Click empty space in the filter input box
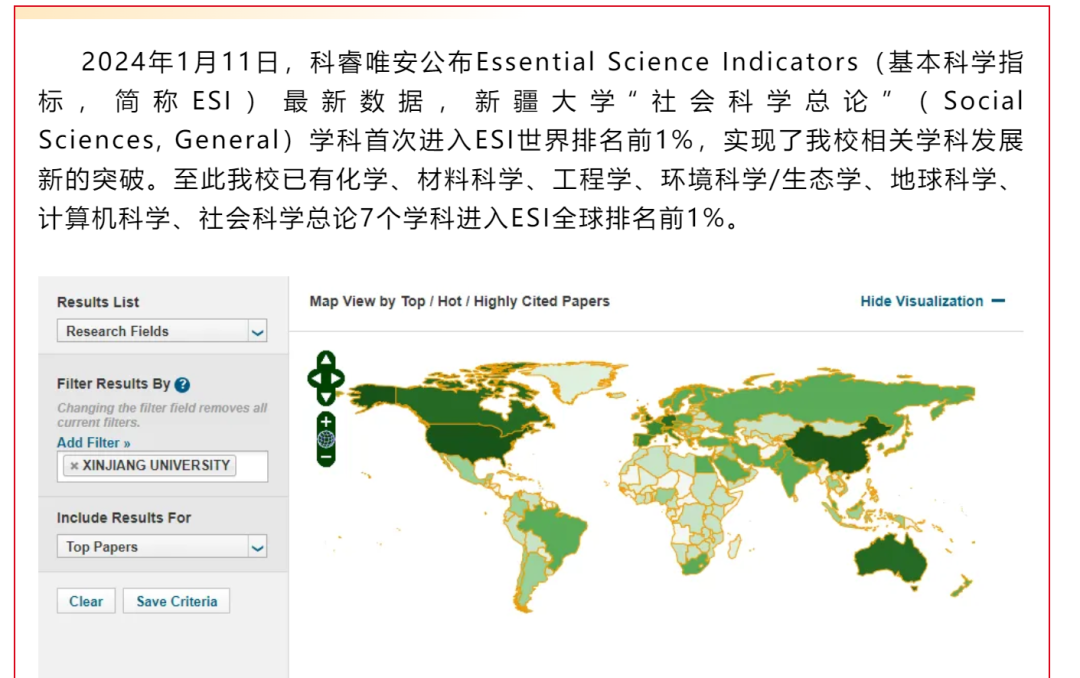 (251, 466)
